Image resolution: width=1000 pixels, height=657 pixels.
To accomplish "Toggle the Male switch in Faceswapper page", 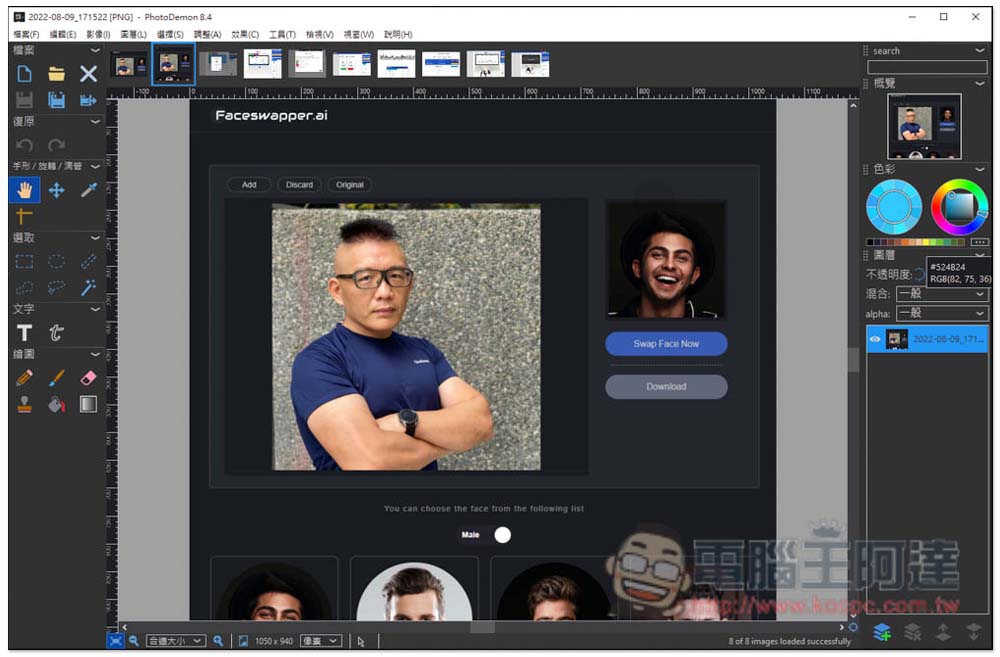I will [x=503, y=535].
